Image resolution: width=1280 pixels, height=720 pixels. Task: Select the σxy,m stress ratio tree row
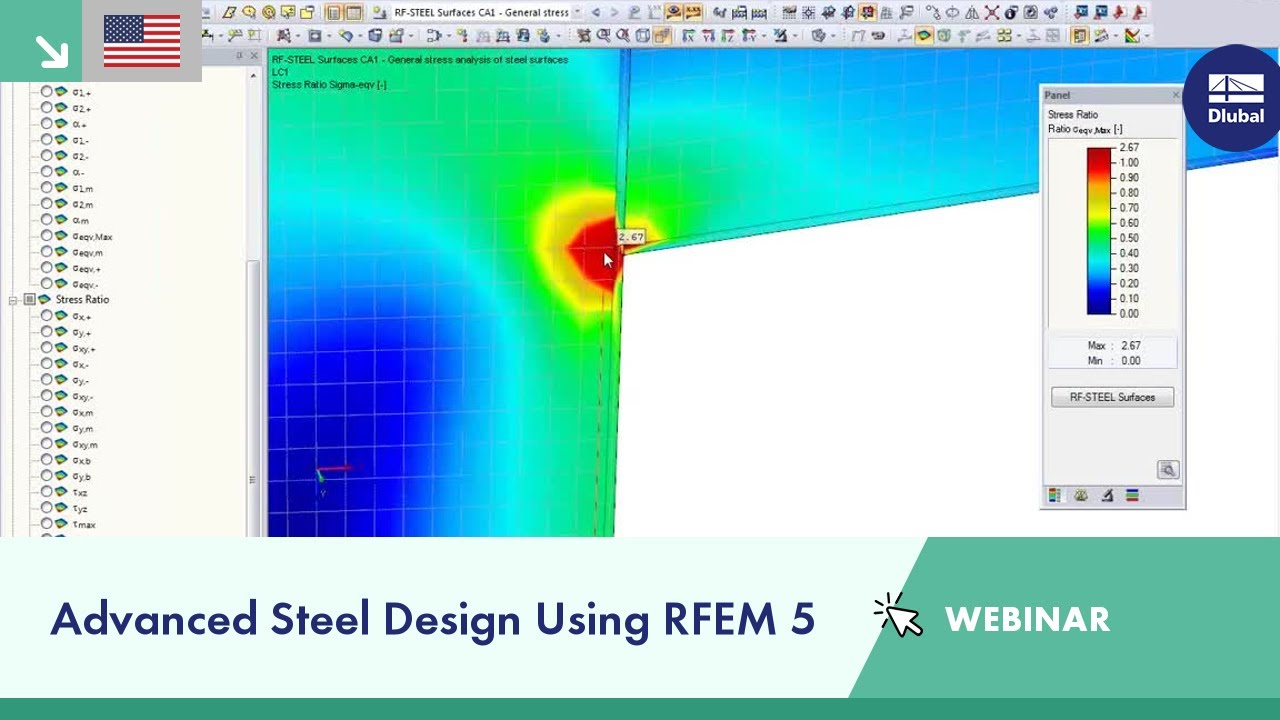pos(85,445)
